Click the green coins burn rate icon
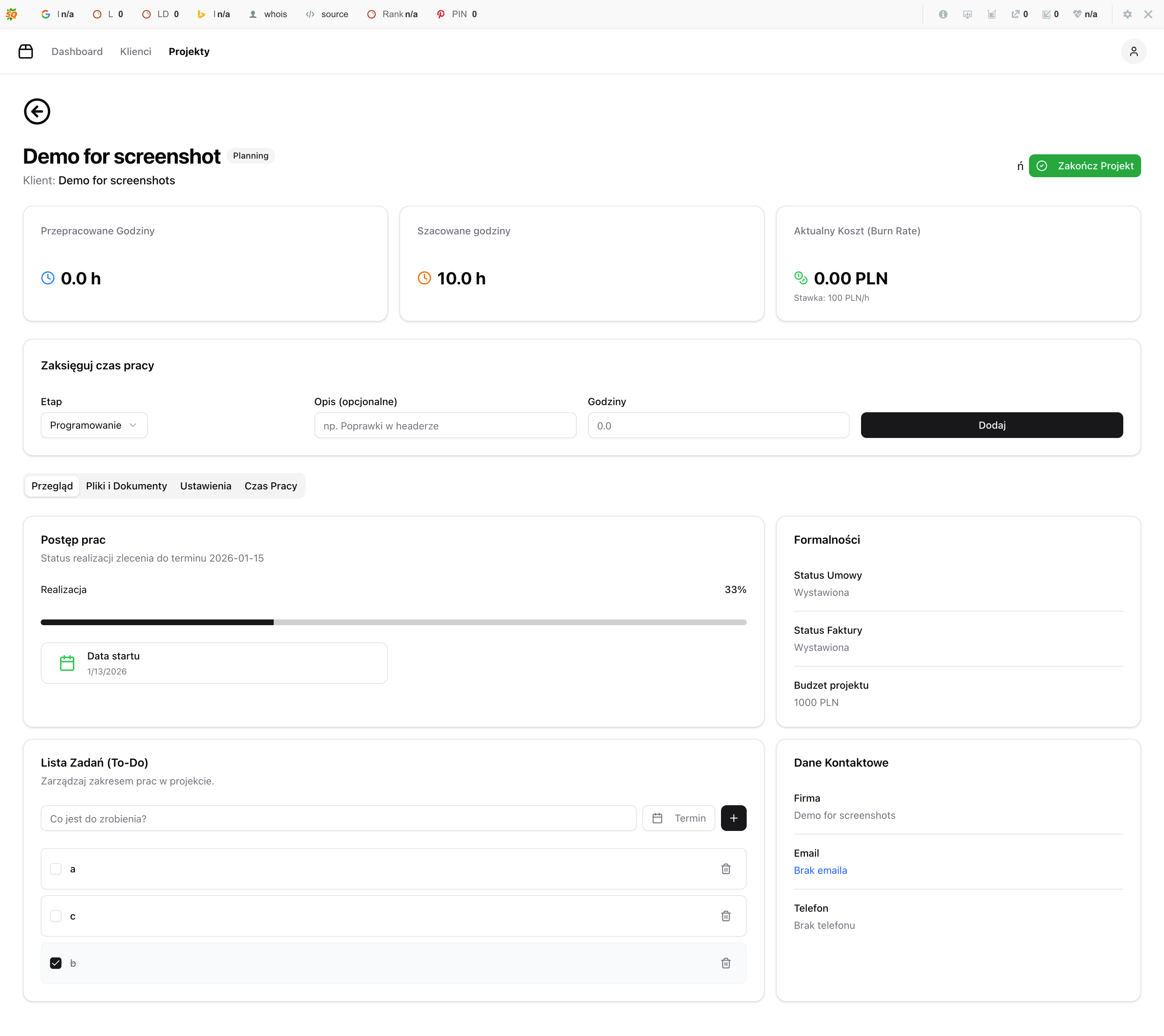 click(801, 278)
